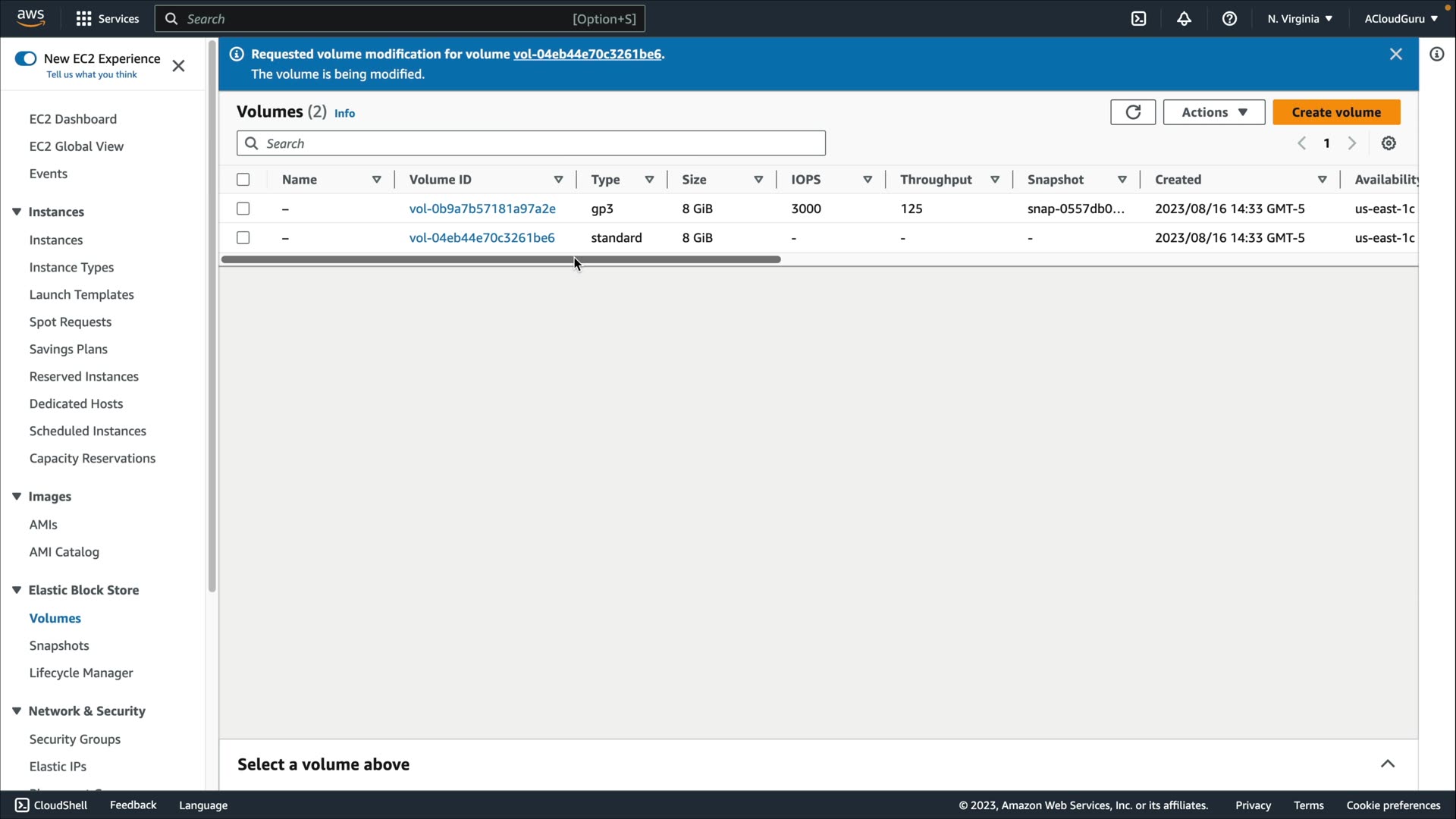
Task: Click the AWS logo home icon
Action: click(x=30, y=18)
